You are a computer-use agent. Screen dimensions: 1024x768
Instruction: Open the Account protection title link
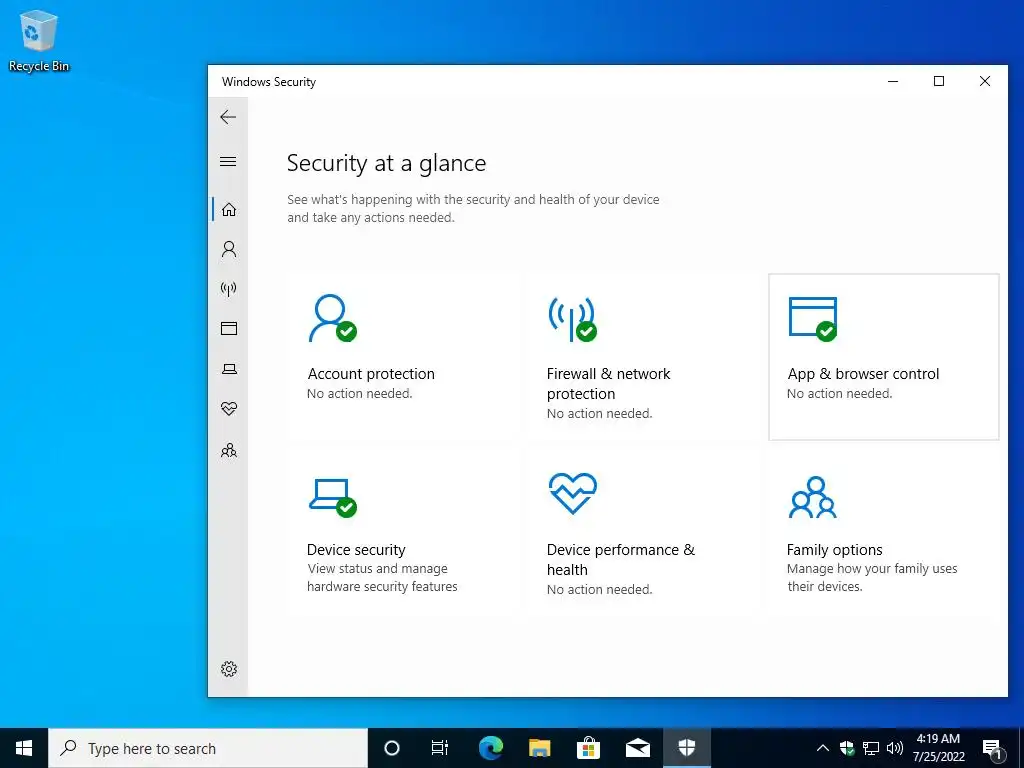[x=371, y=374]
